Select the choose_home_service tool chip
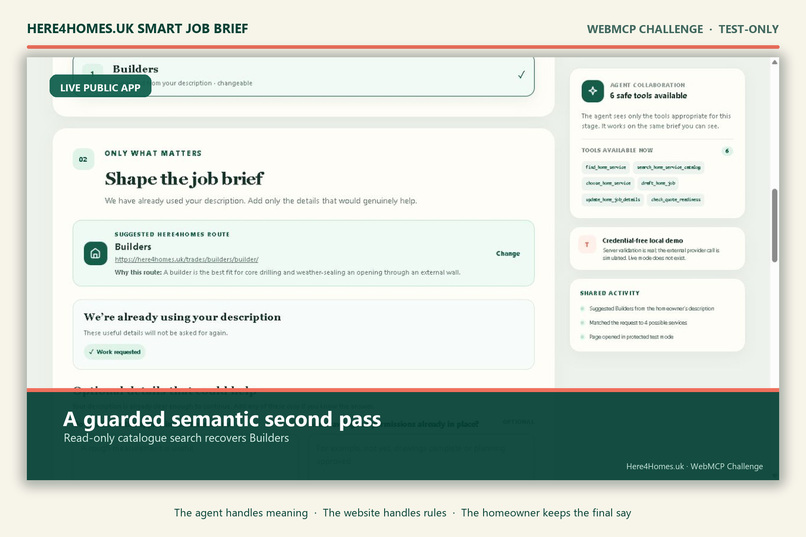Viewport: 806px width, 537px height. [608, 183]
